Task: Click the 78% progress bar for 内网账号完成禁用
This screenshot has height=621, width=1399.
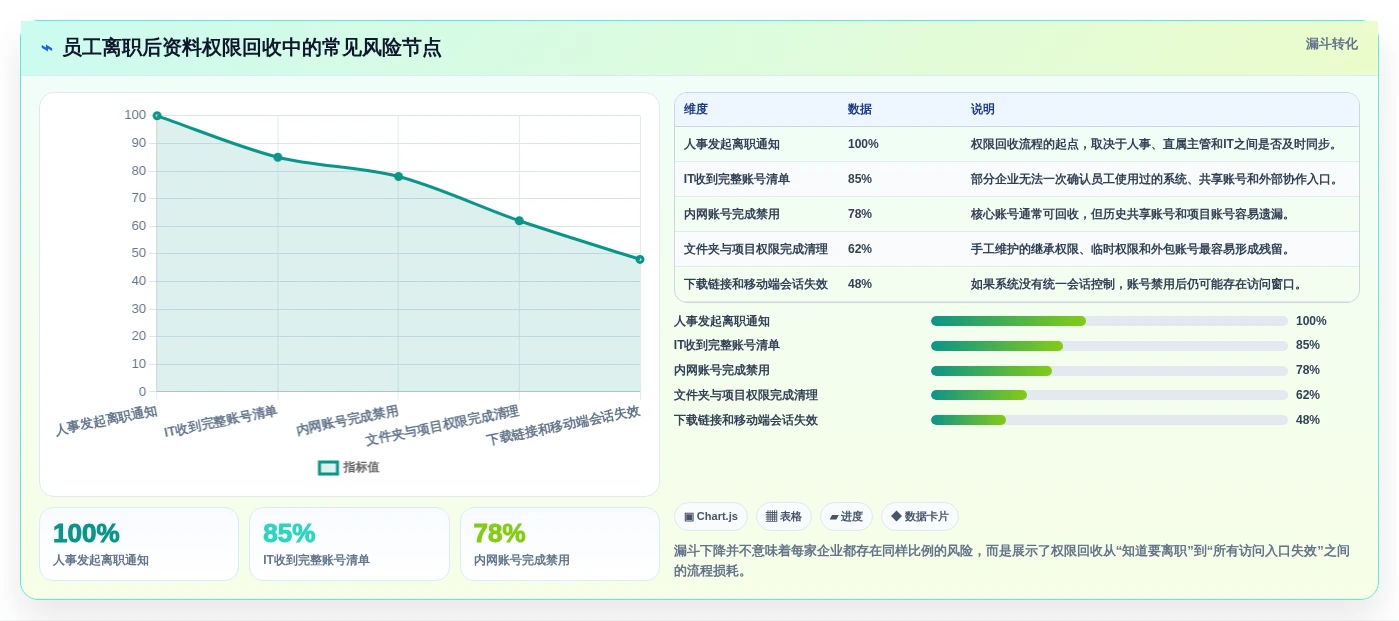Action: point(1109,371)
